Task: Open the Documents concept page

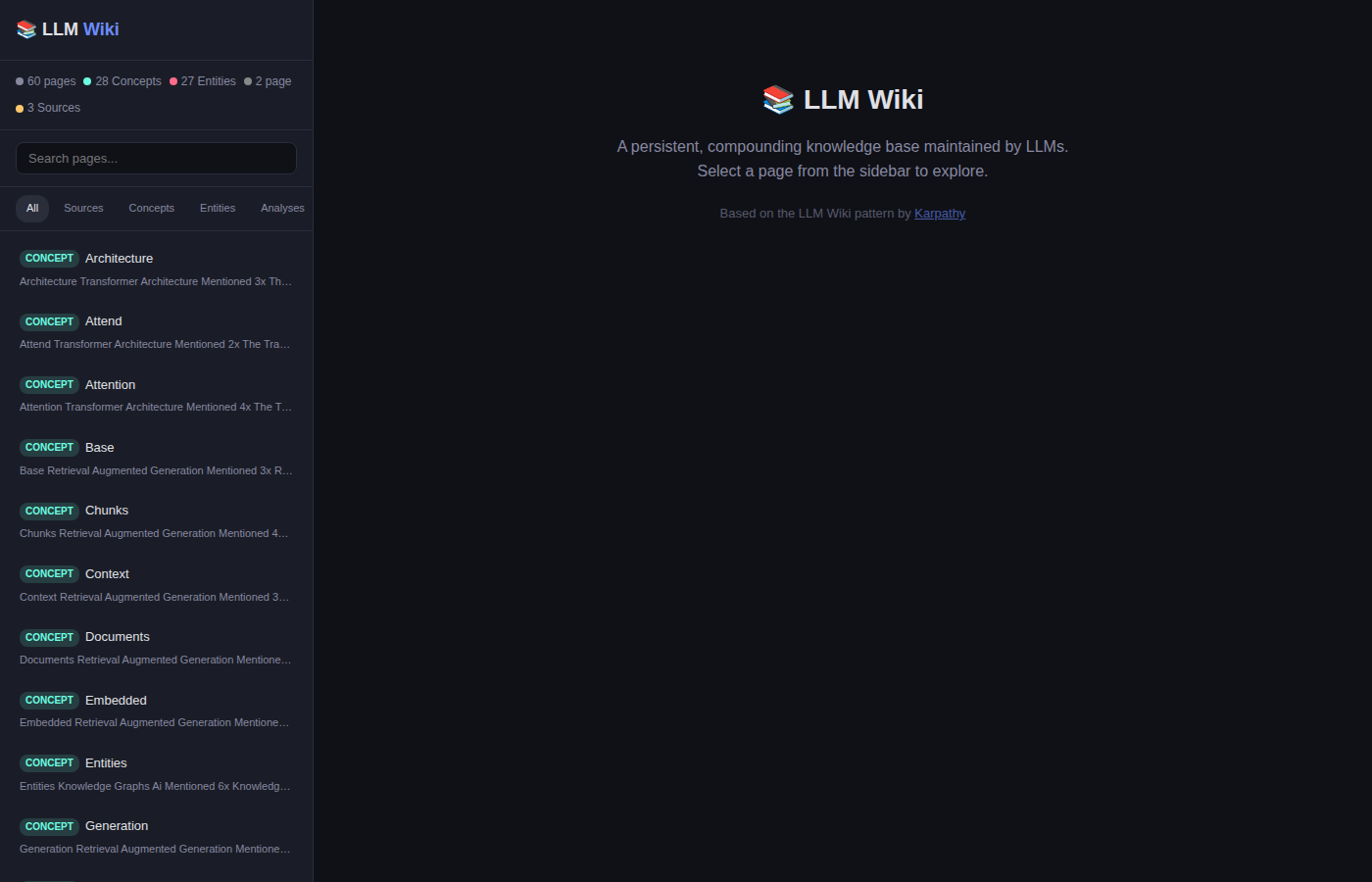Action: point(157,648)
